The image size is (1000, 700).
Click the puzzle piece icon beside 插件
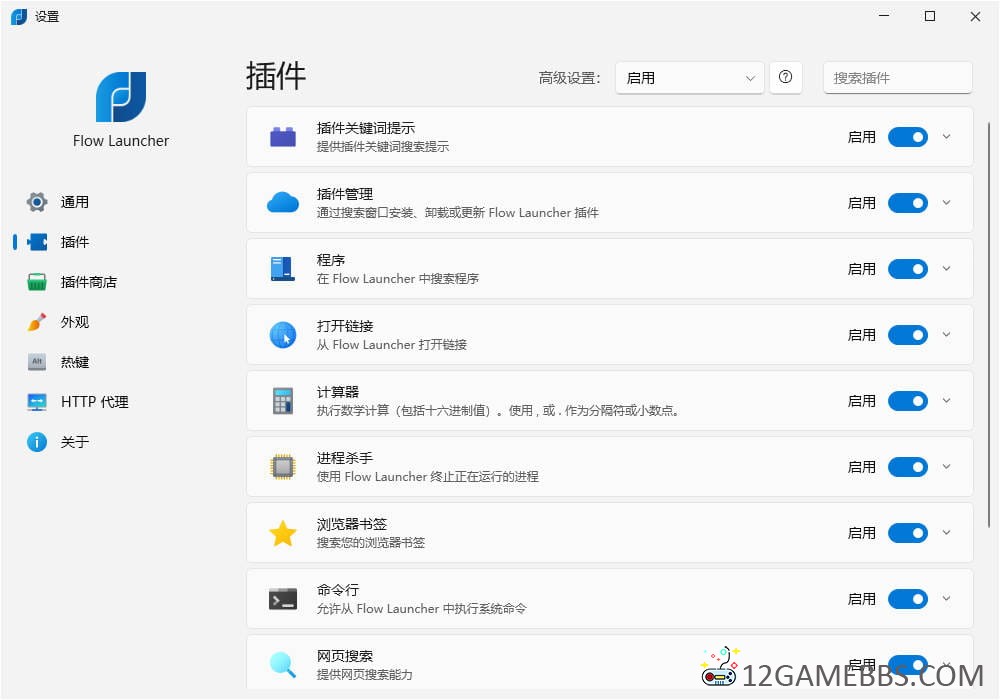(37, 242)
